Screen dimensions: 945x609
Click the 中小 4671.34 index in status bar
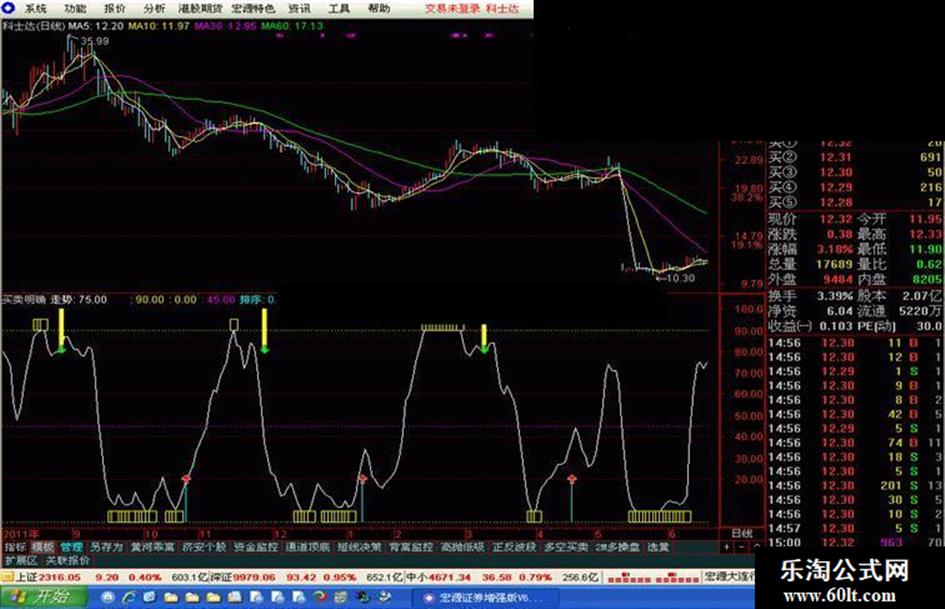point(438,577)
